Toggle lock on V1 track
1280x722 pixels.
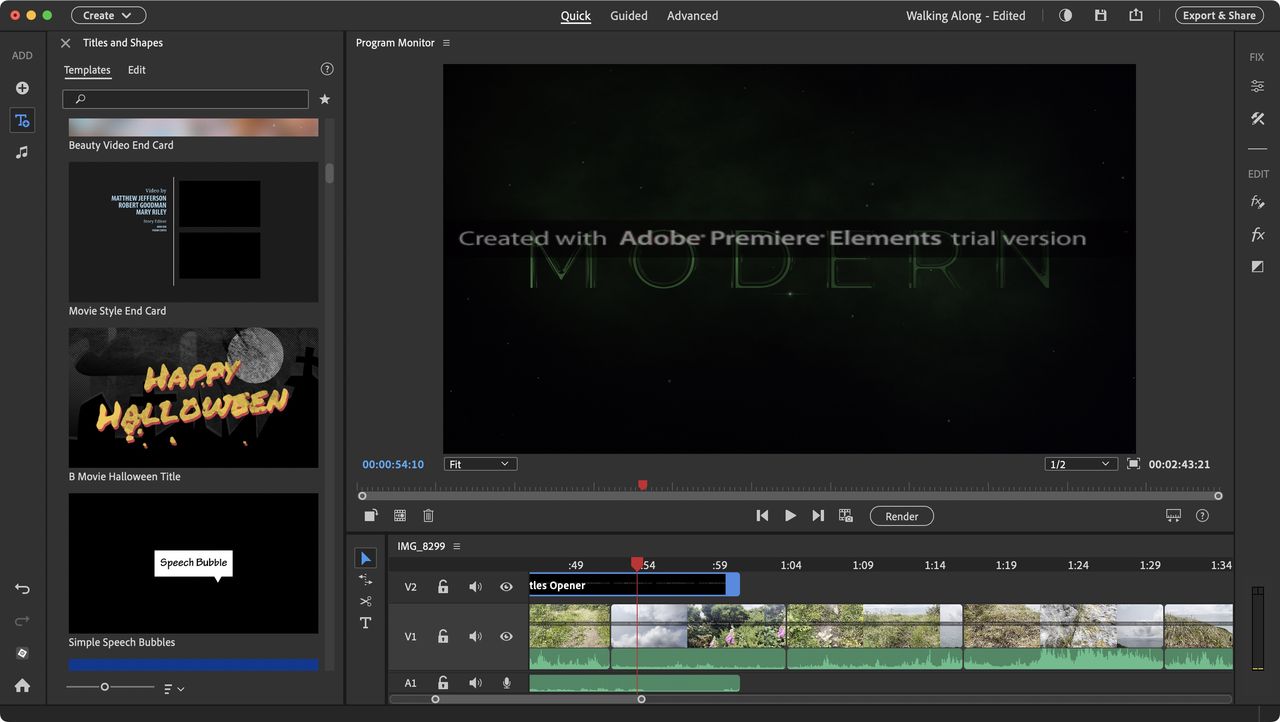point(443,636)
